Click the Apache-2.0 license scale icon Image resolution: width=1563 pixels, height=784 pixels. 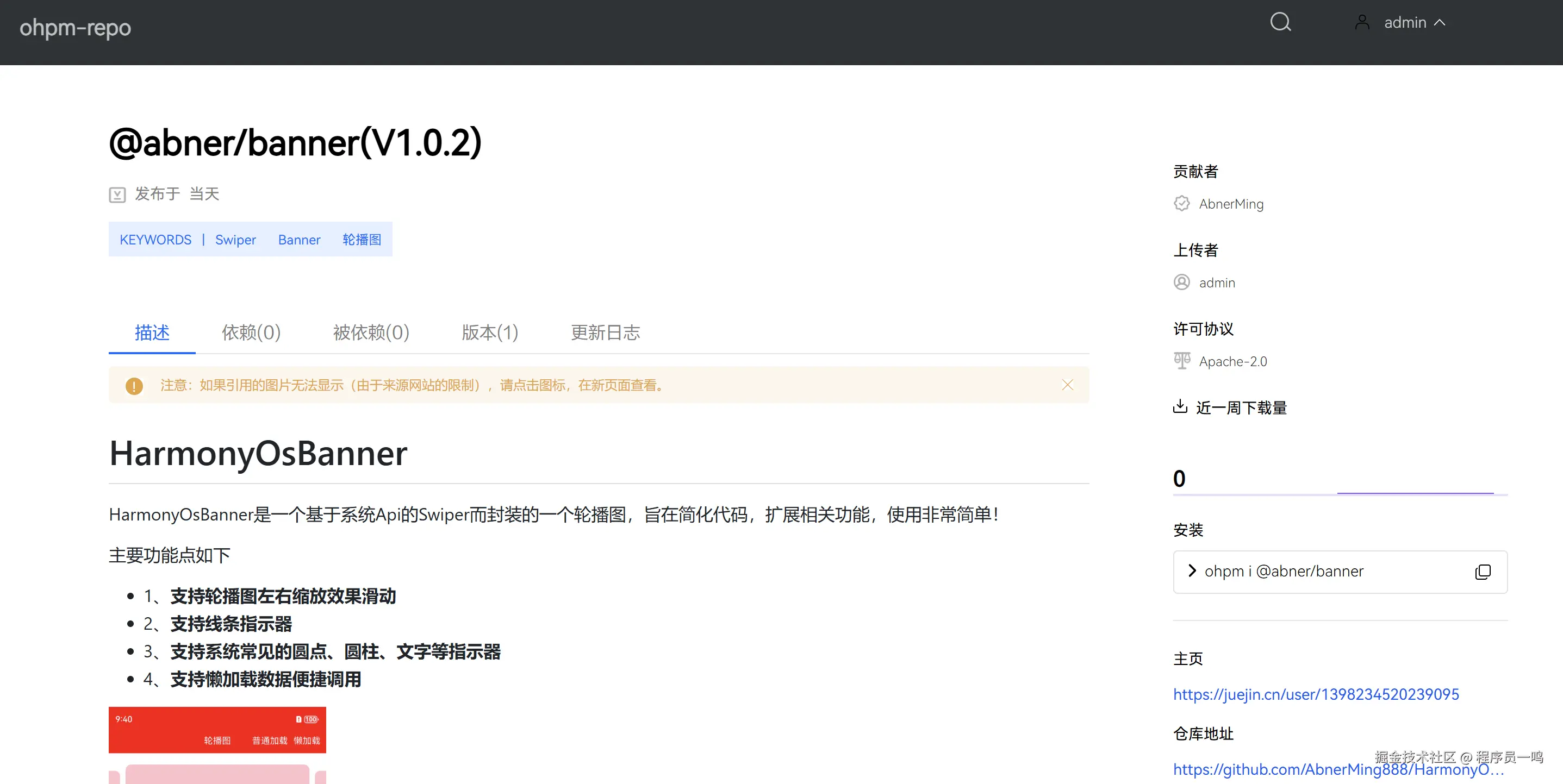(x=1181, y=361)
